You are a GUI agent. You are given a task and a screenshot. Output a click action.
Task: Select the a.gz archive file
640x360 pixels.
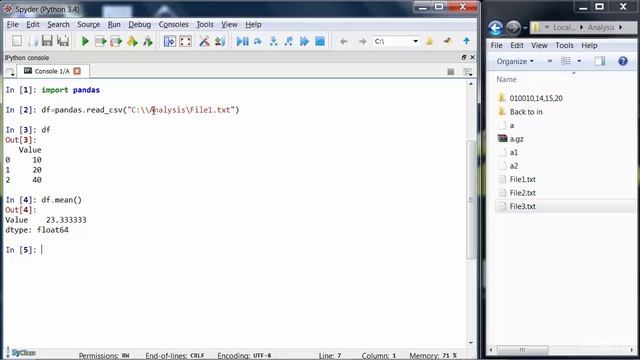click(516, 139)
